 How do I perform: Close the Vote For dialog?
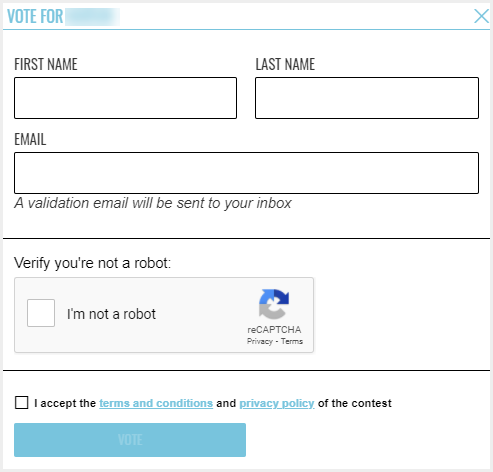click(481, 16)
